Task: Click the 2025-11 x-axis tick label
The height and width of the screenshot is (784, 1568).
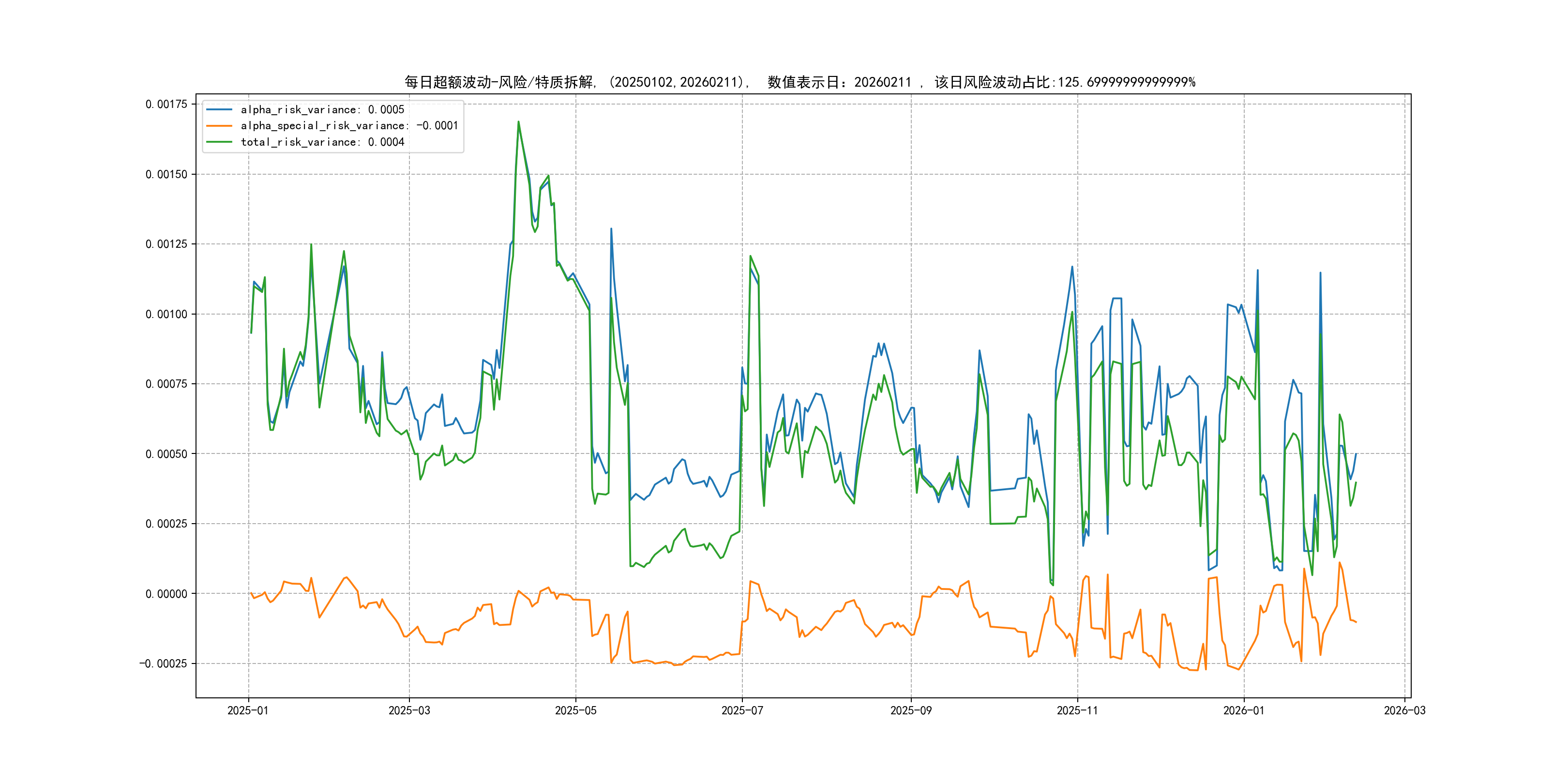Action: tap(1077, 710)
